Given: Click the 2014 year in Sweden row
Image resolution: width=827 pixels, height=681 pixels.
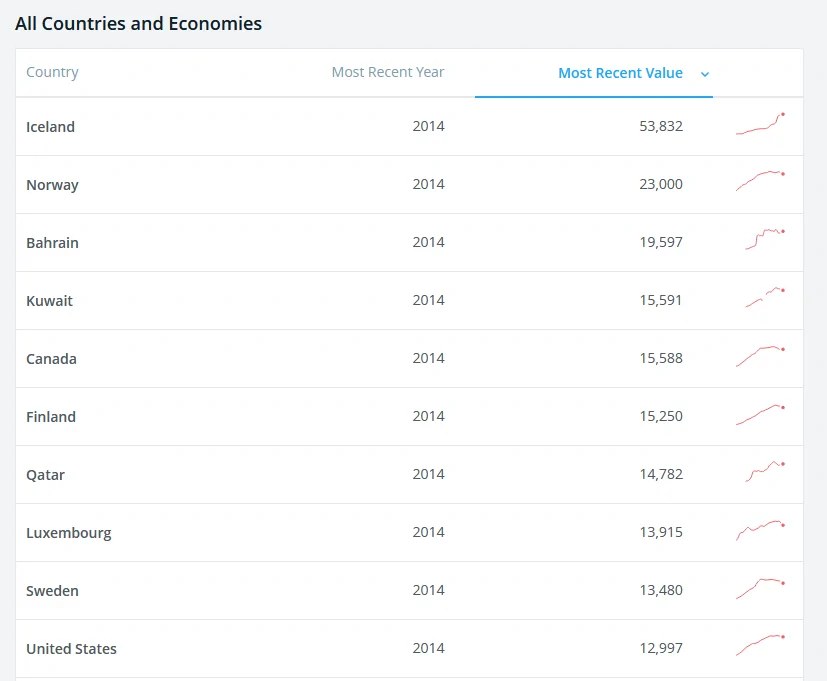Looking at the screenshot, I should (x=428, y=590).
